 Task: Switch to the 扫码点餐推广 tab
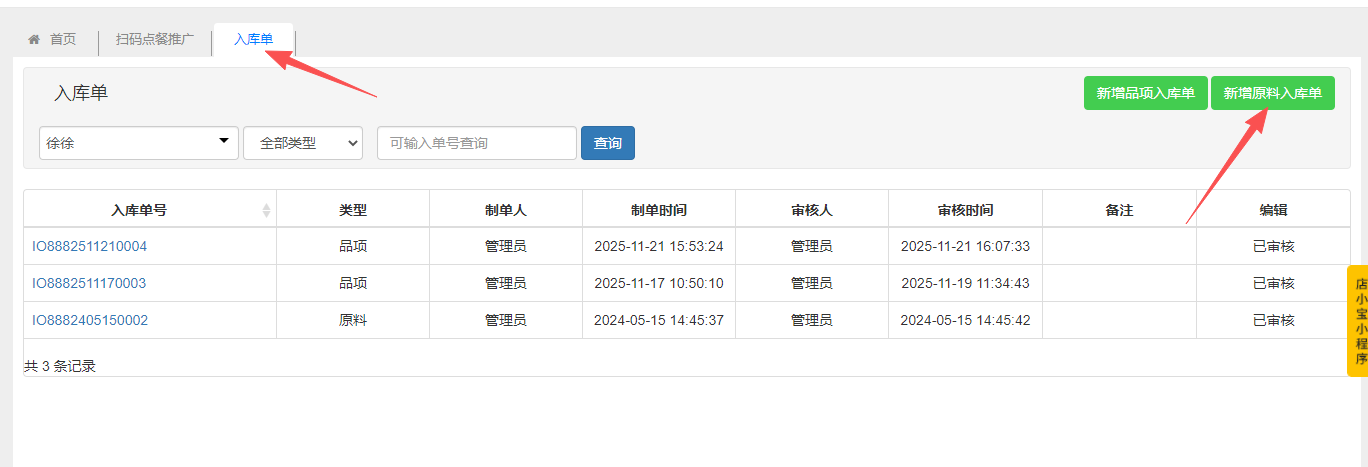155,39
